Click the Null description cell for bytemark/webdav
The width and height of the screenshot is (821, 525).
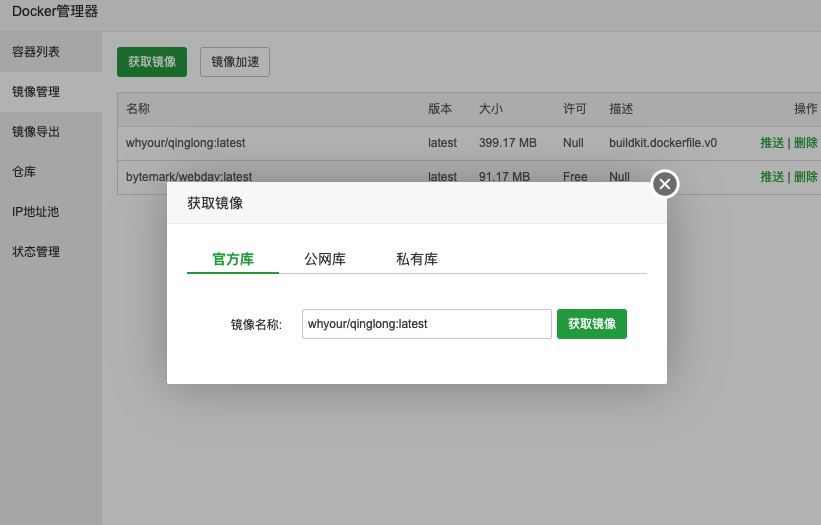pos(619,177)
